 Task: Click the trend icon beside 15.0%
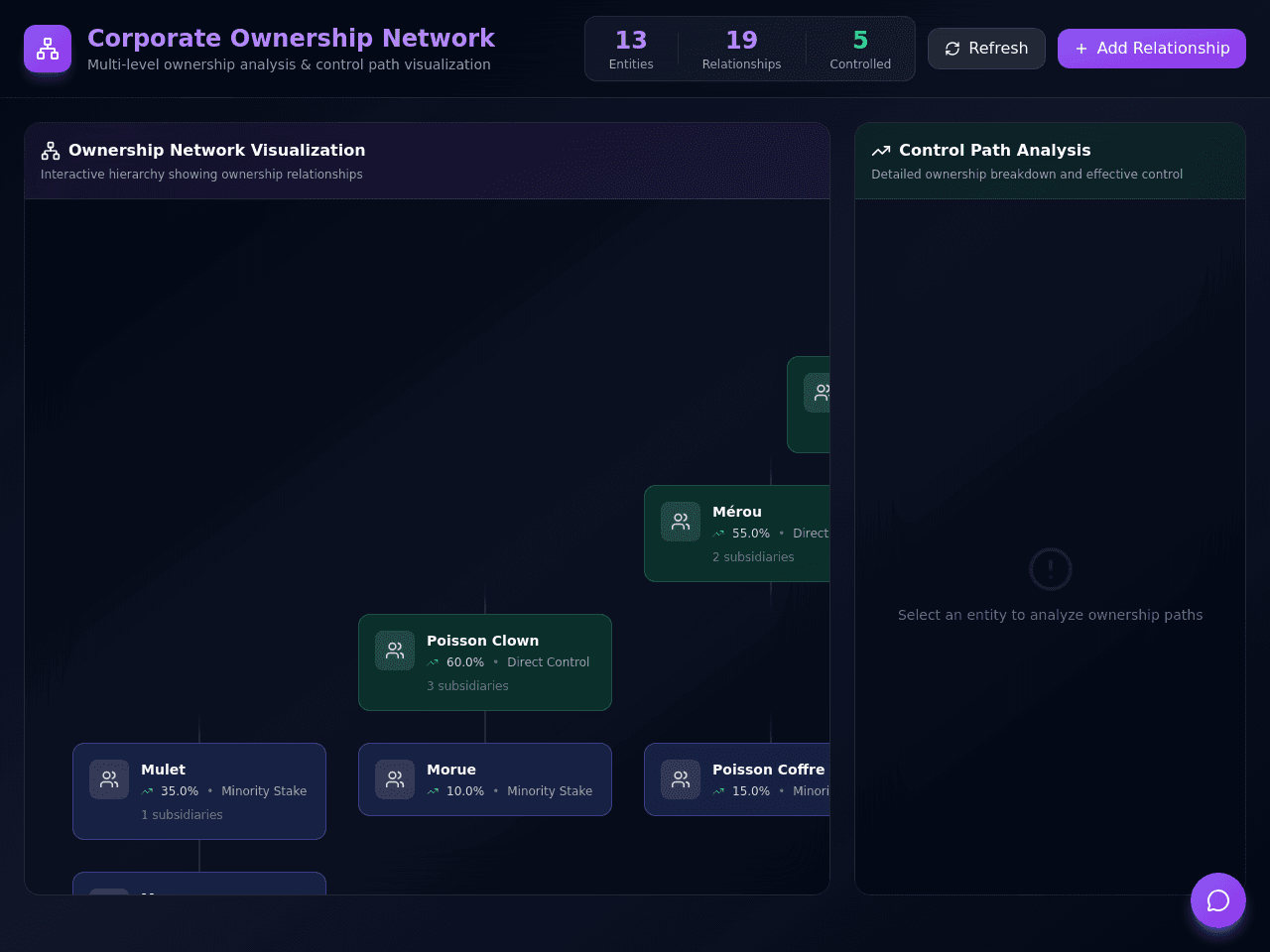pyautogui.click(x=718, y=791)
